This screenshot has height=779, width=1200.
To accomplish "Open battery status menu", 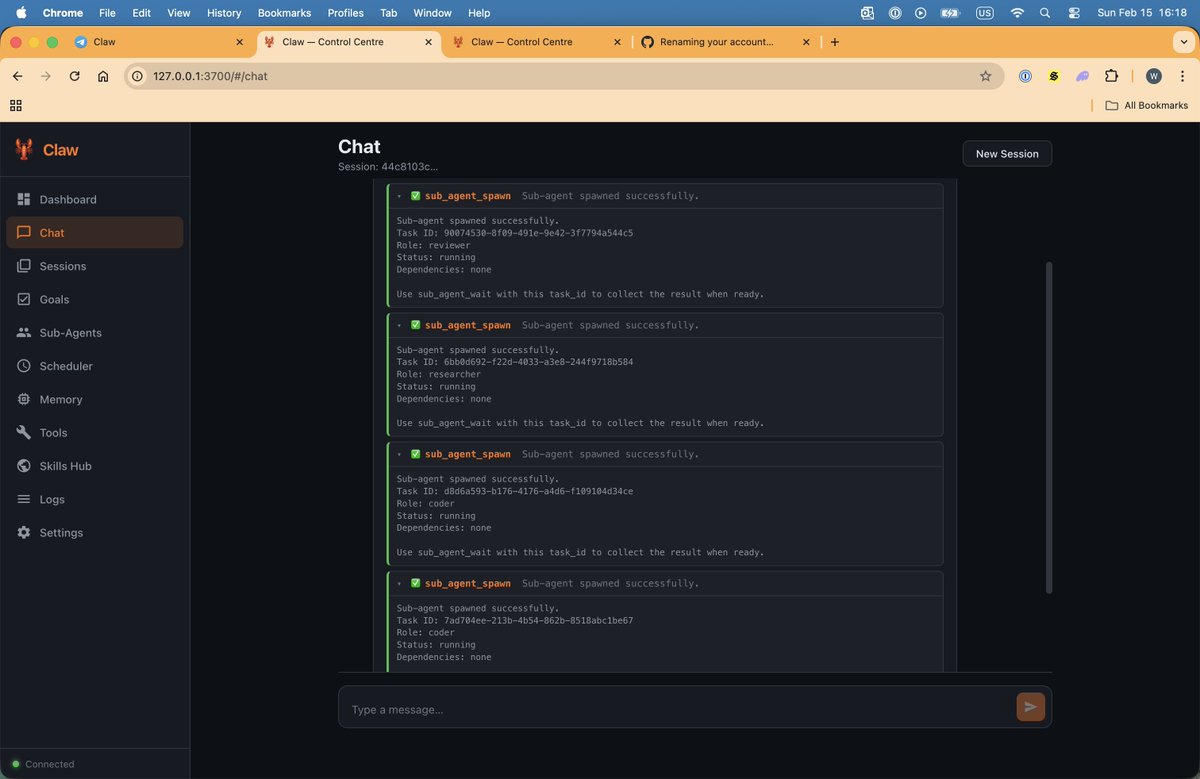I will [951, 13].
